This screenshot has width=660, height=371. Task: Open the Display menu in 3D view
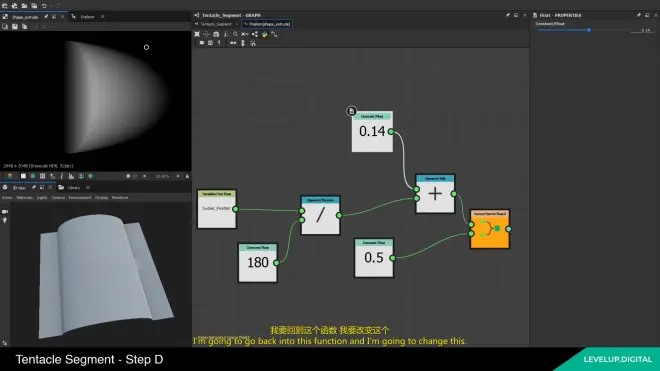[101, 198]
